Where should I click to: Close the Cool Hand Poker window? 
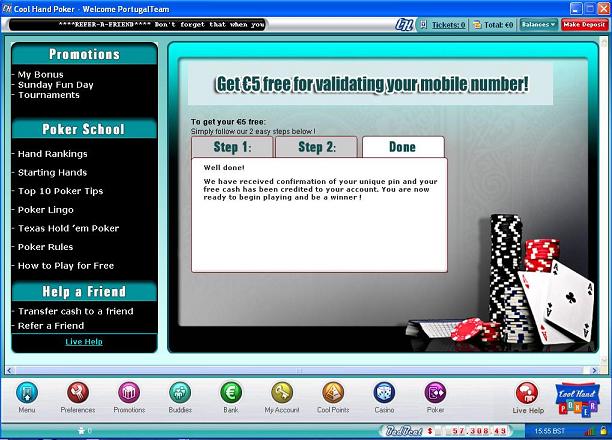[603, 8]
